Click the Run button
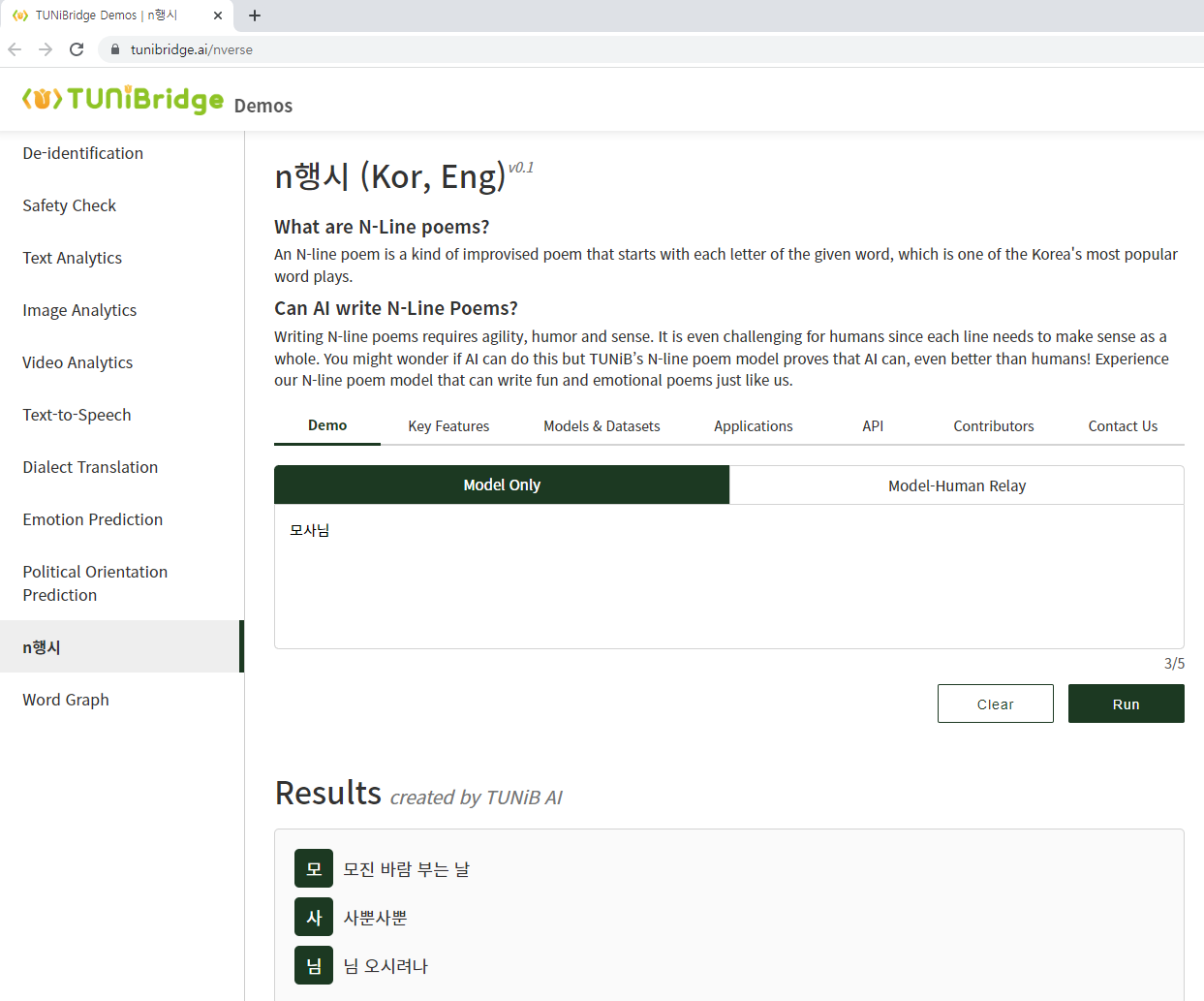This screenshot has height=1001, width=1204. [x=1126, y=704]
